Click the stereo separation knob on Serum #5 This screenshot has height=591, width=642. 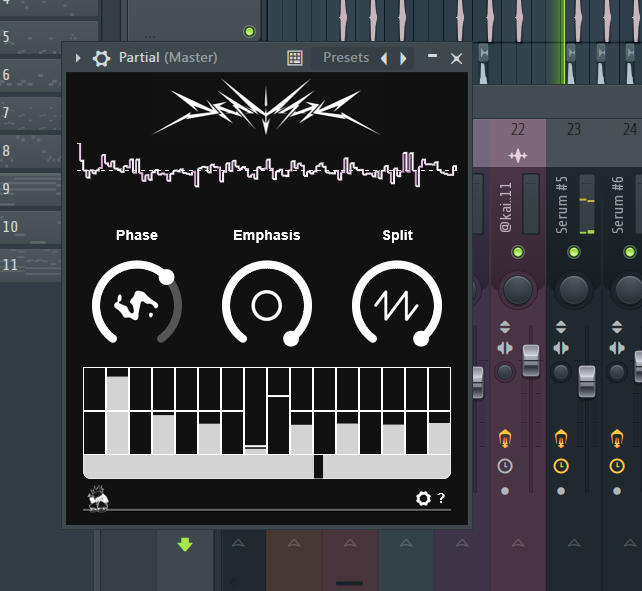(561, 372)
